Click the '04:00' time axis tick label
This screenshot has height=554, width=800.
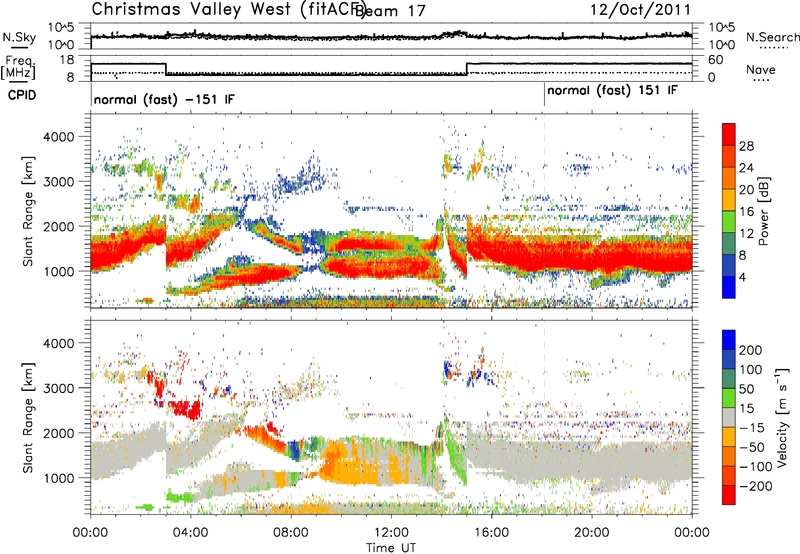pyautogui.click(x=190, y=533)
